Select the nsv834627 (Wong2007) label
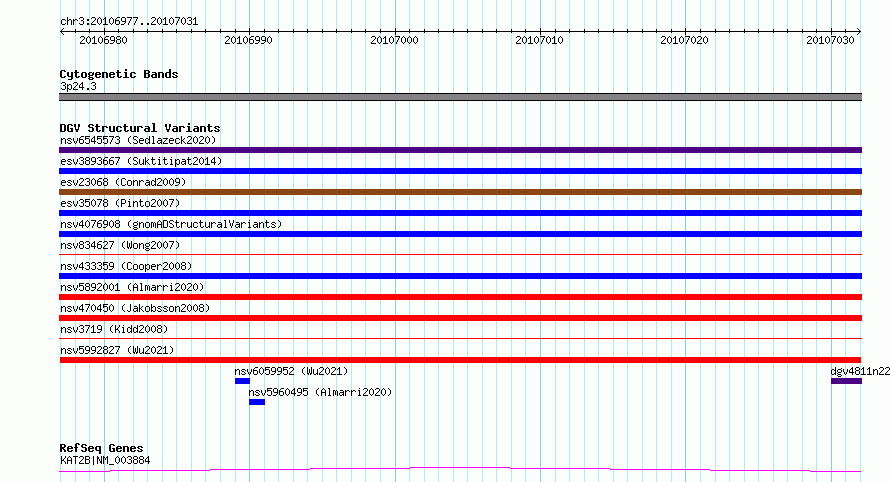The width and height of the screenshot is (890, 482). click(120, 245)
